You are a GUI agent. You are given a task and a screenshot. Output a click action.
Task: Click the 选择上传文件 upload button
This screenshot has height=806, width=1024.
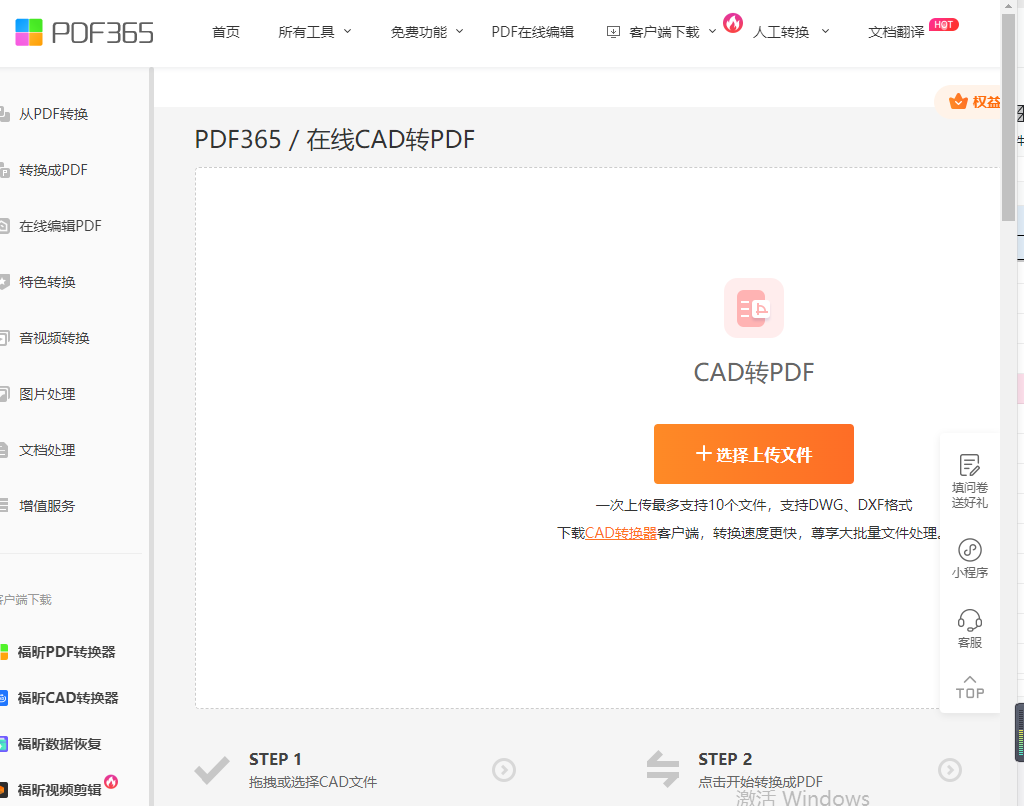coord(754,454)
